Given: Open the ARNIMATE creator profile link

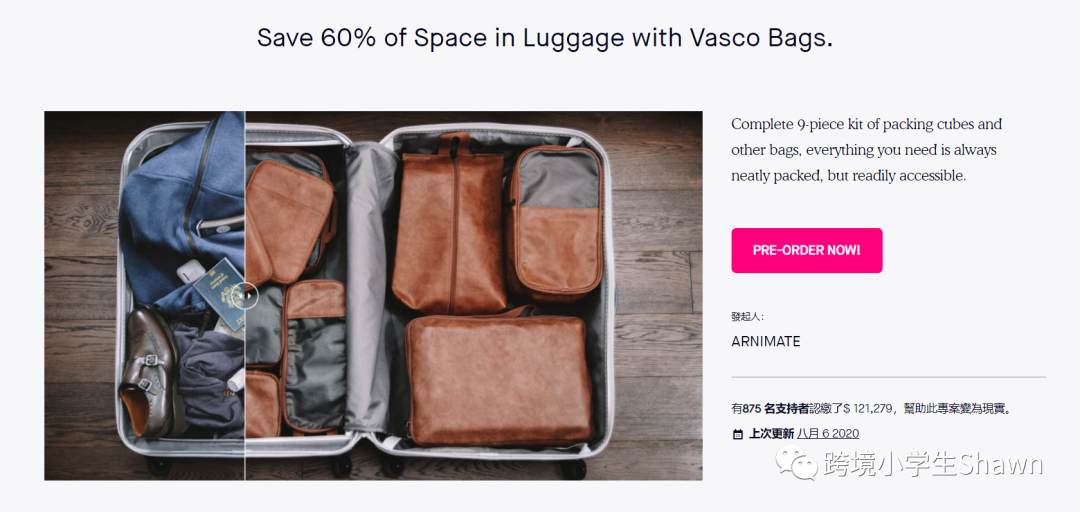Looking at the screenshot, I should point(766,341).
